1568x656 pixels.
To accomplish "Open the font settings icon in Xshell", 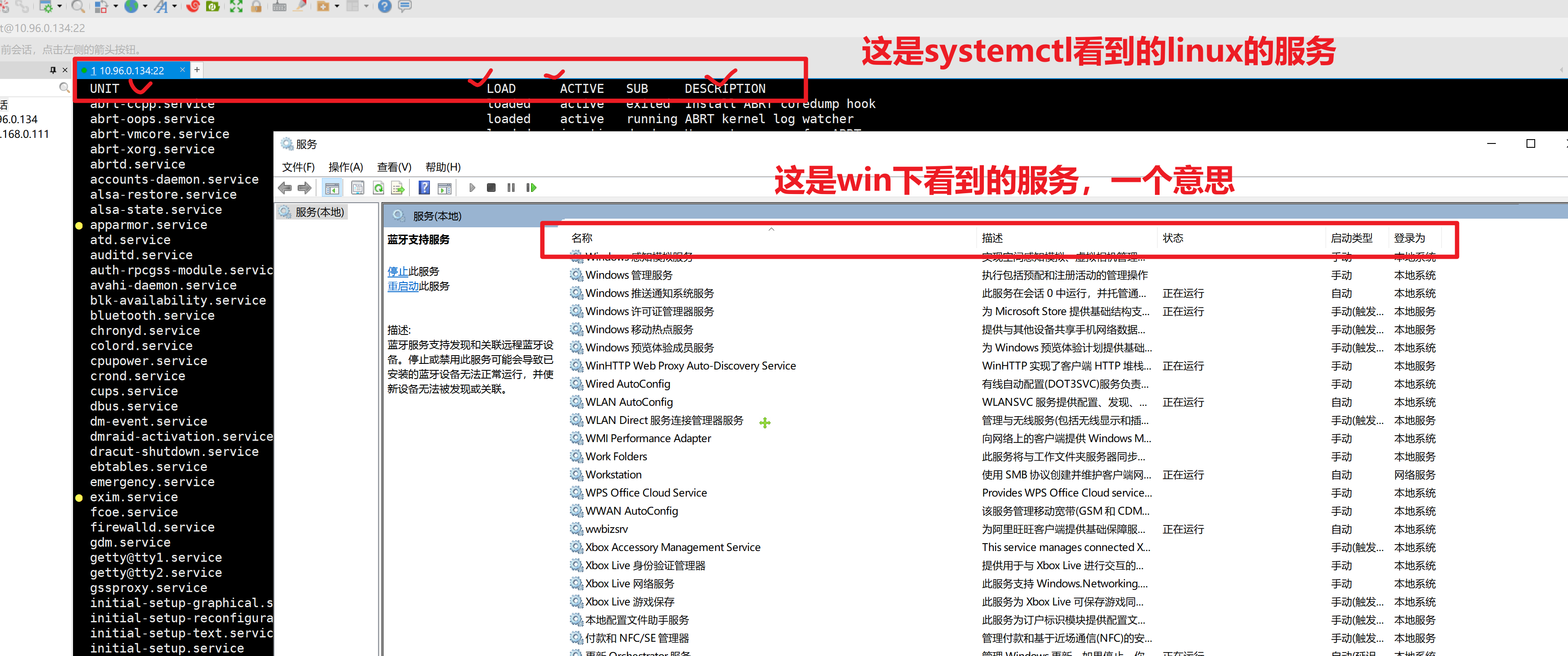I will coord(161,6).
